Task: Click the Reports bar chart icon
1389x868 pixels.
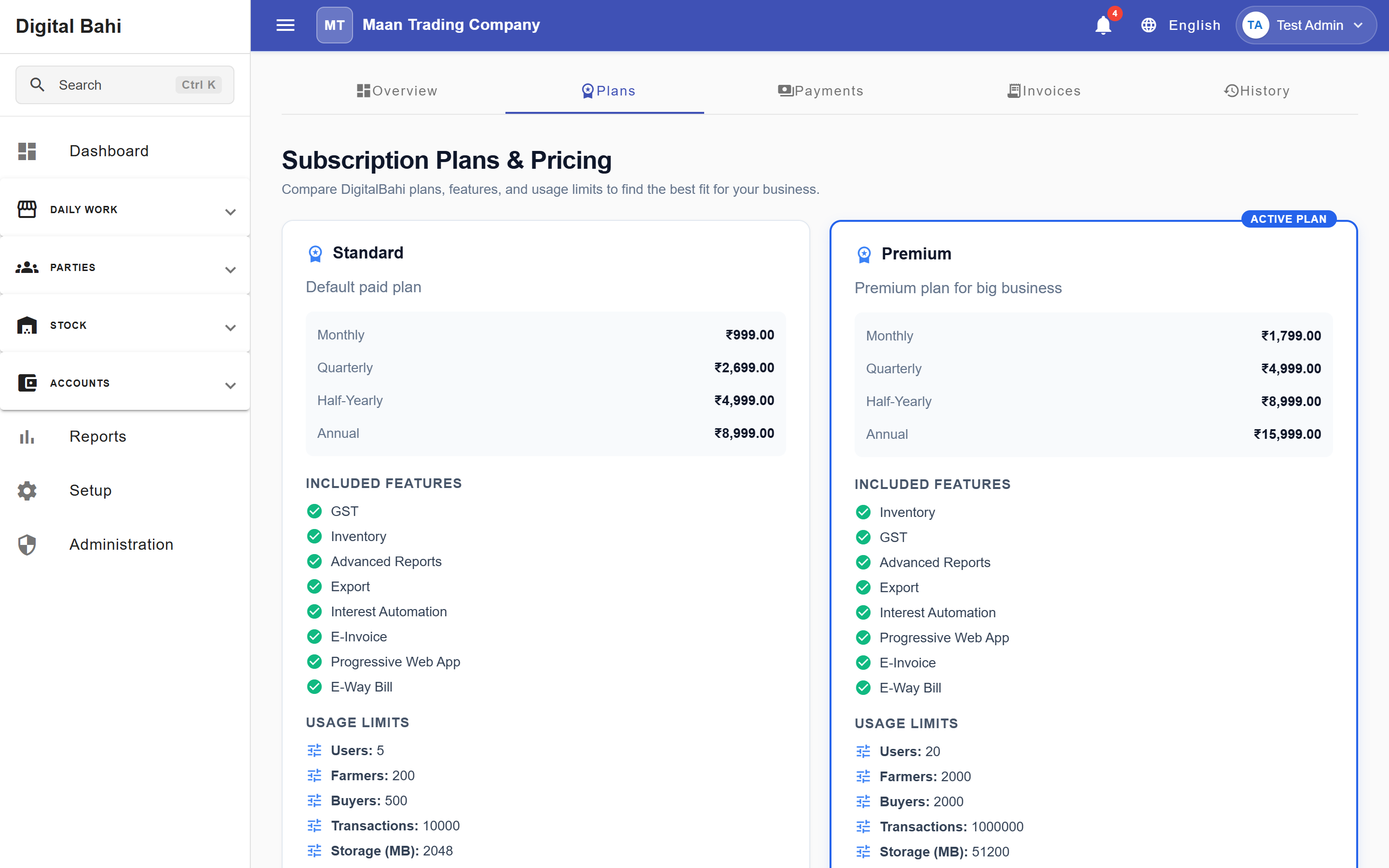Action: tap(27, 437)
